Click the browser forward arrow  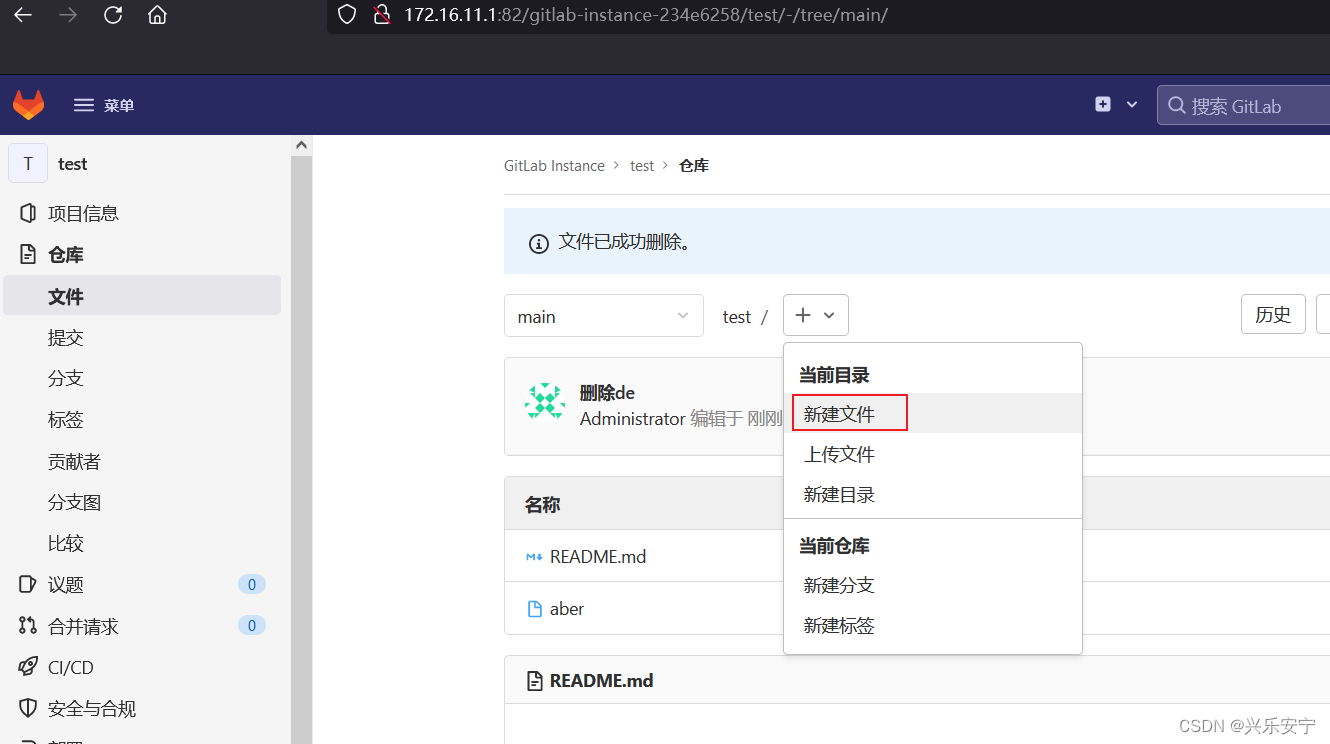click(68, 15)
